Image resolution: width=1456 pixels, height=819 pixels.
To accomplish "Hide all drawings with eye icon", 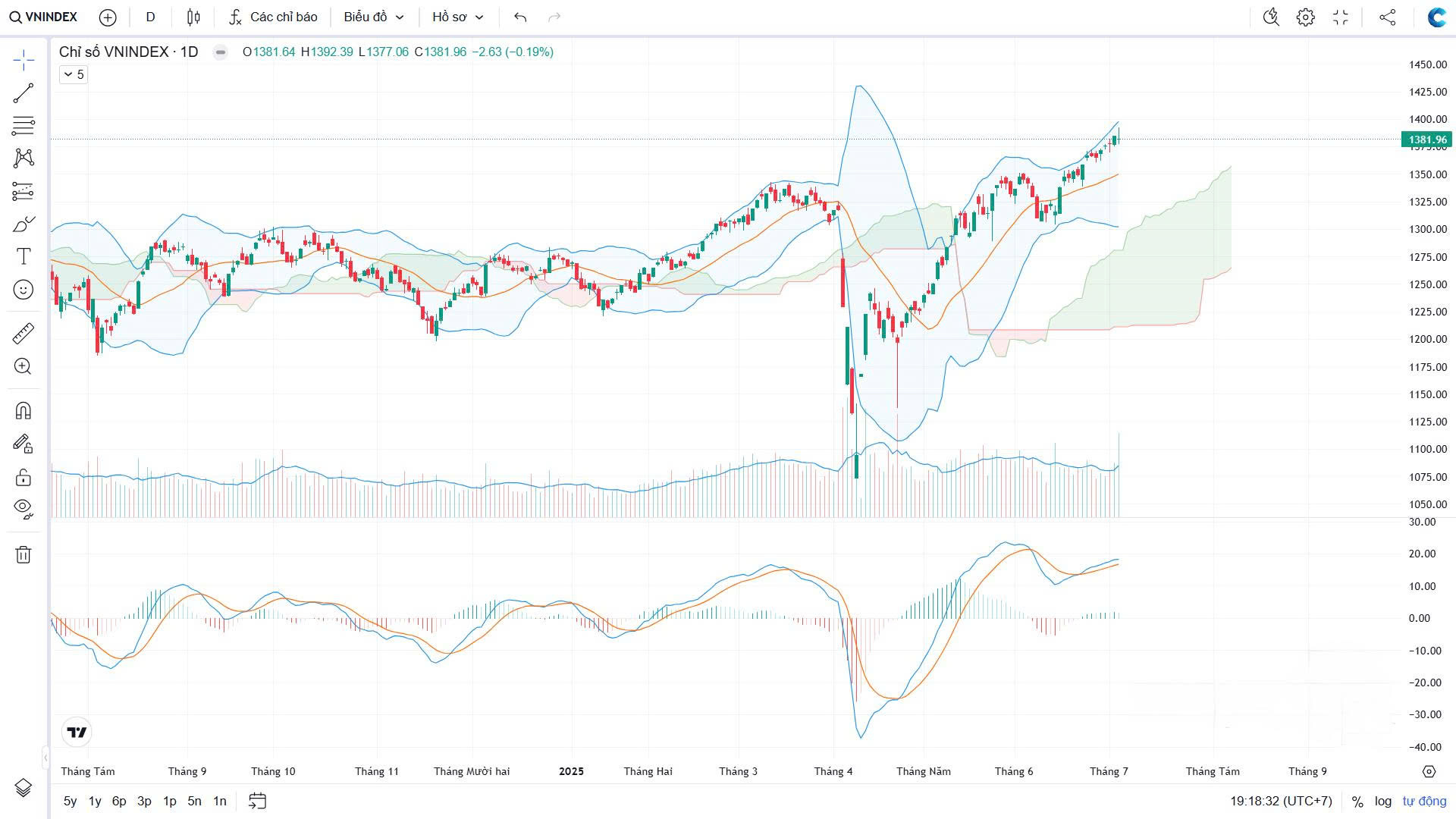I will [24, 507].
